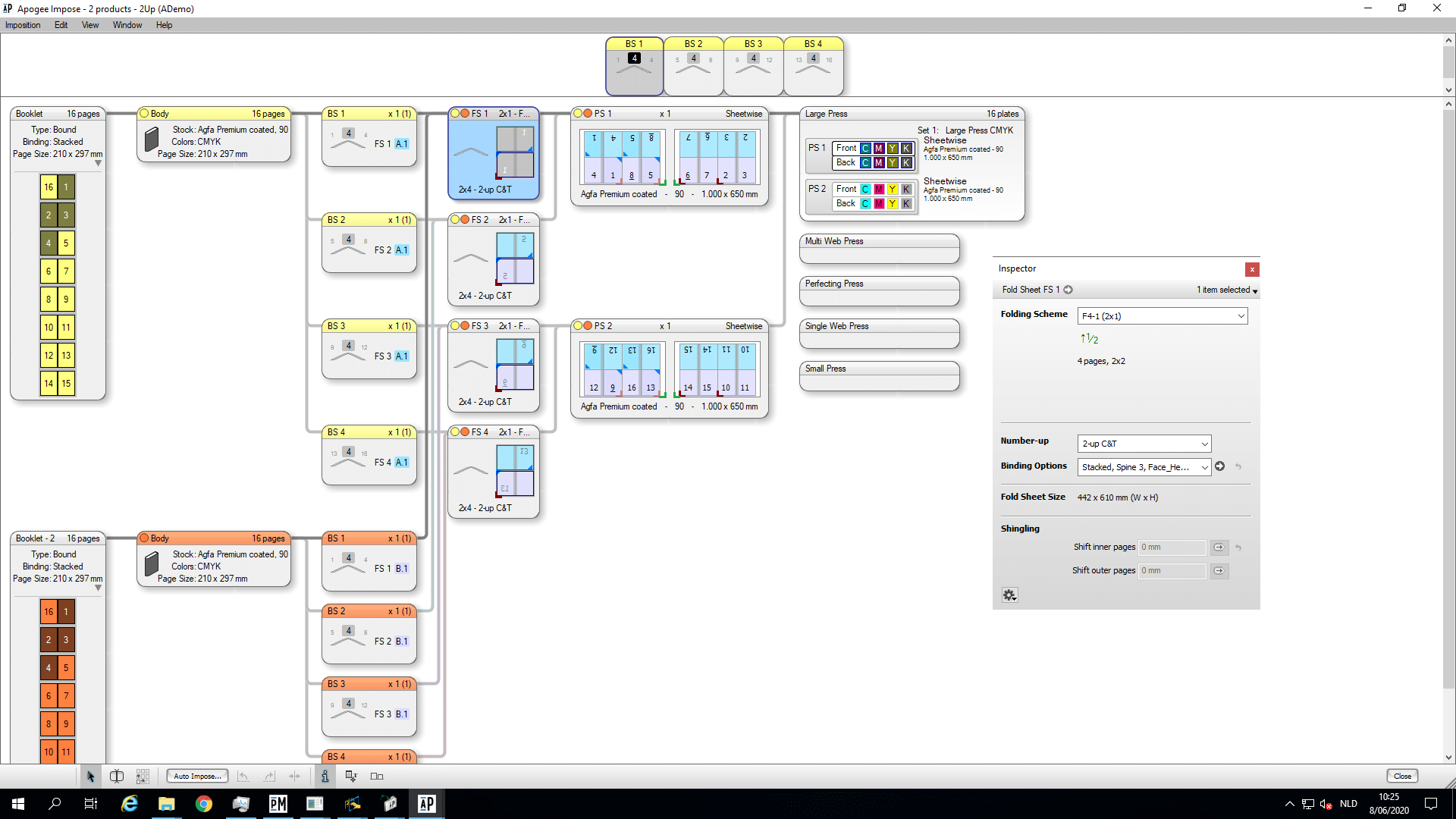Select the FS 3 fold sheet card
This screenshot has width=1456, height=819.
pos(493,365)
